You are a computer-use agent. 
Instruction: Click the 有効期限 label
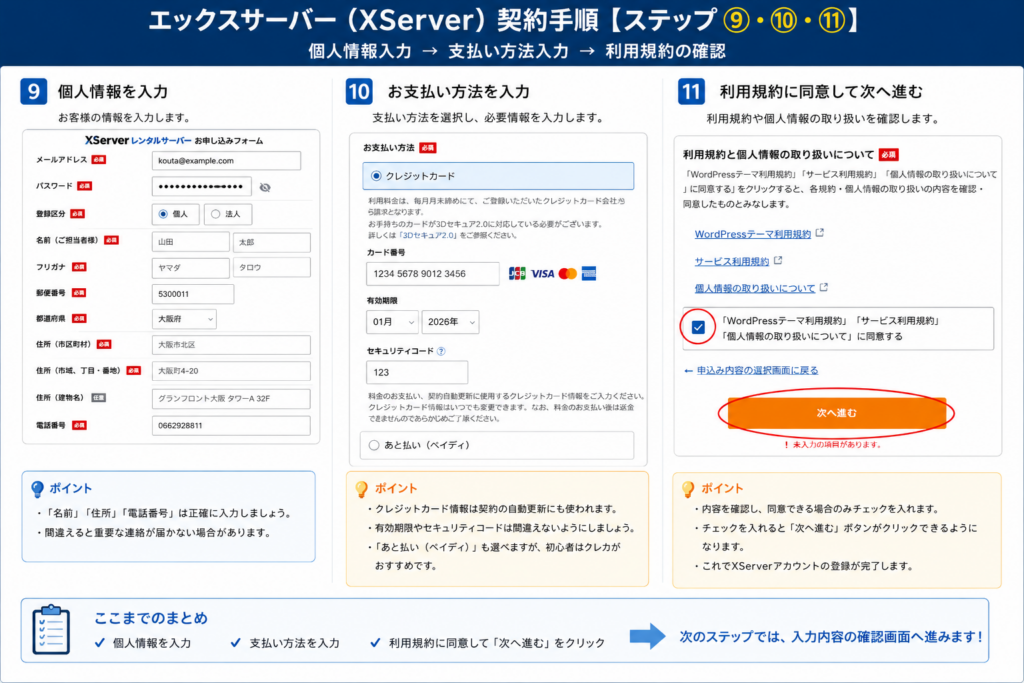(382, 300)
